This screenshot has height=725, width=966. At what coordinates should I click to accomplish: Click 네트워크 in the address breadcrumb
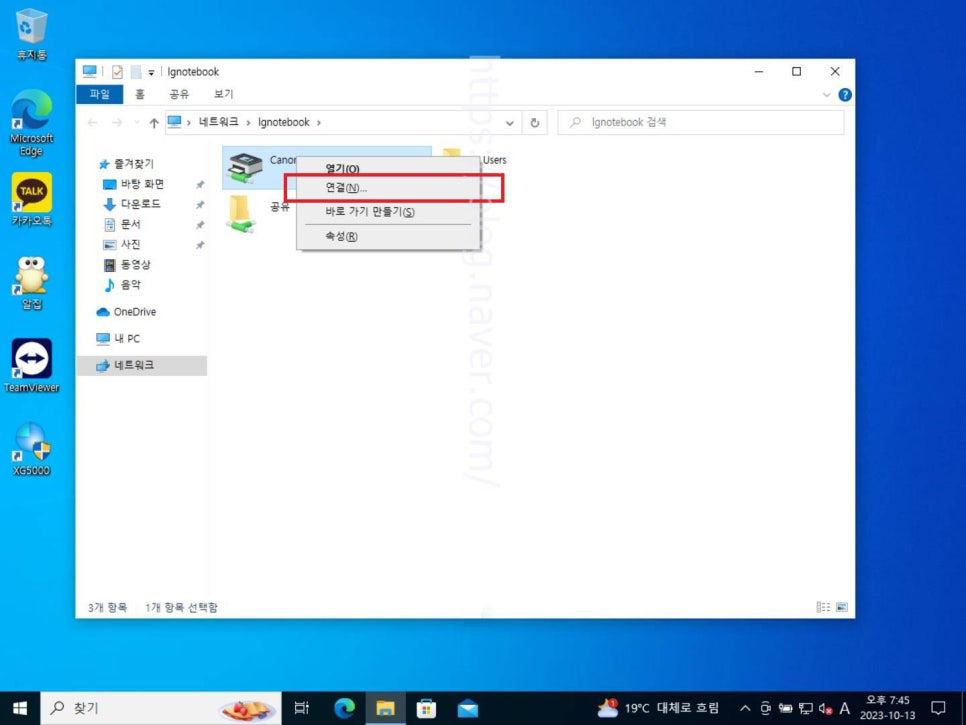coord(218,122)
